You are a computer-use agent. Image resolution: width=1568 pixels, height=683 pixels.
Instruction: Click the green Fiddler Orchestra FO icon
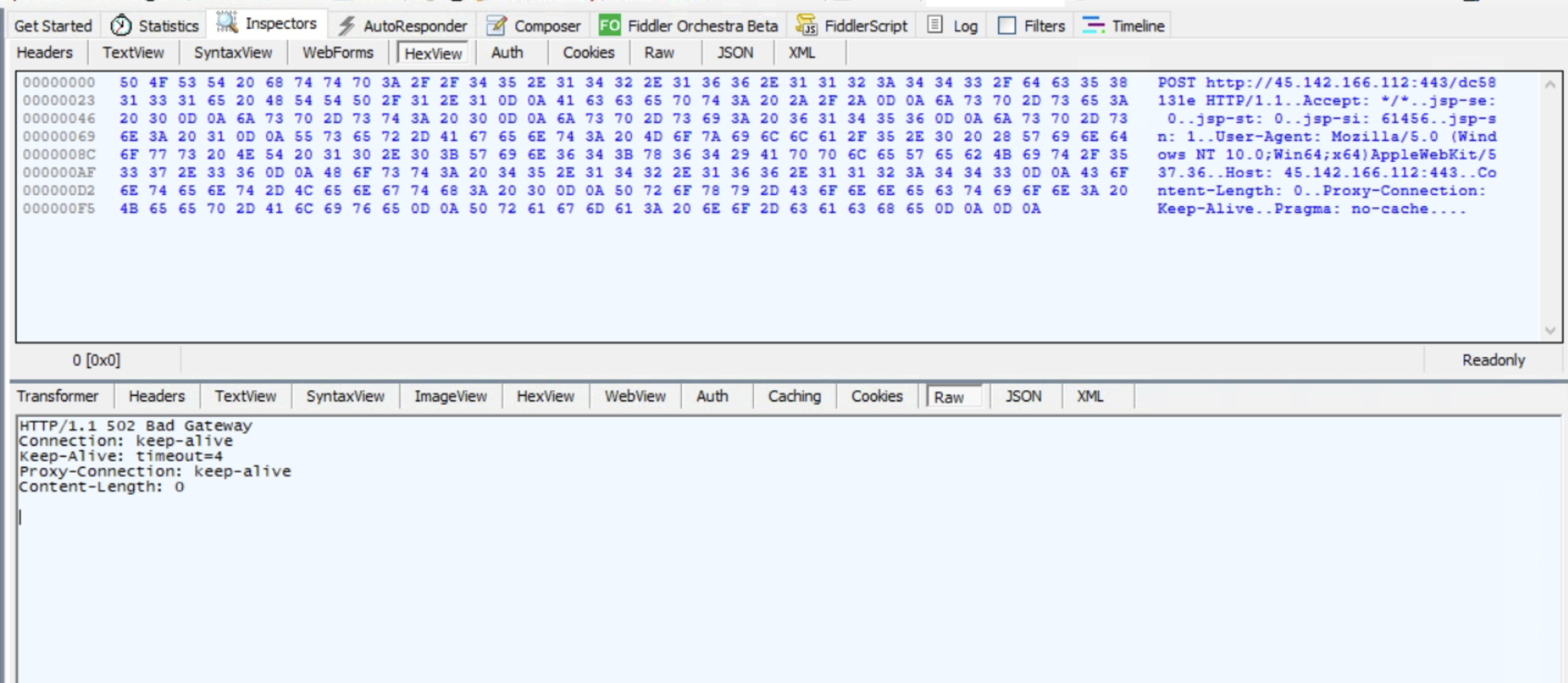[609, 26]
